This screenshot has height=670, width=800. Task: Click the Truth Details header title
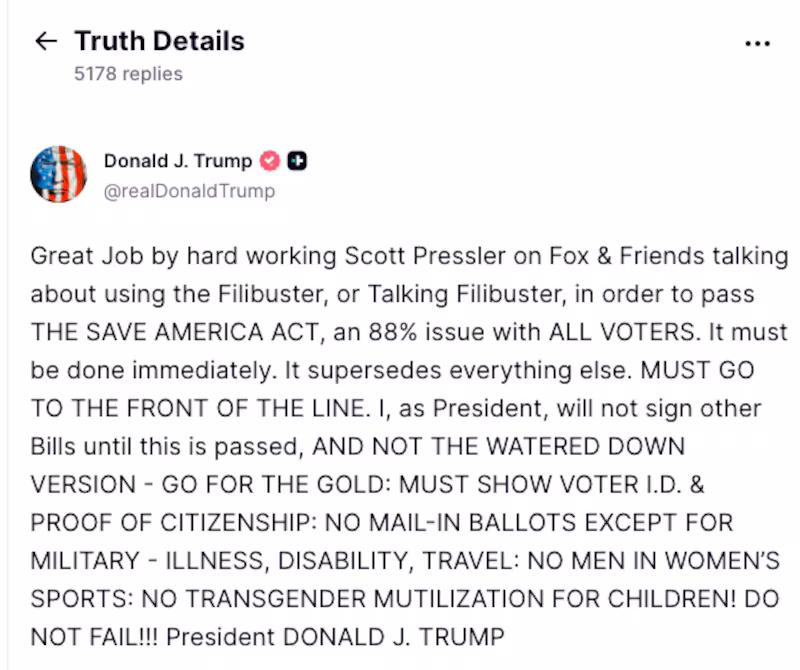[158, 41]
